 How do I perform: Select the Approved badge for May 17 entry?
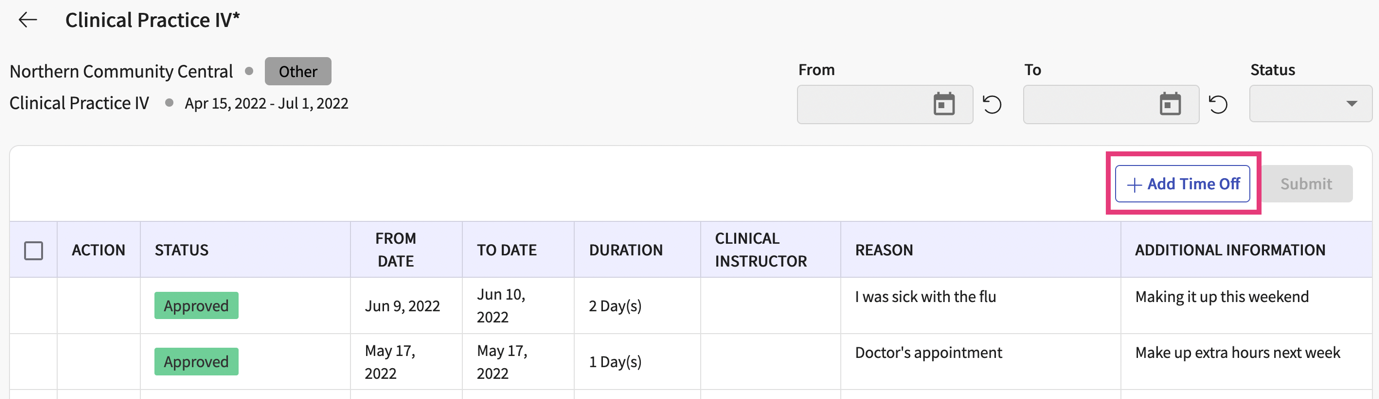[x=197, y=362]
